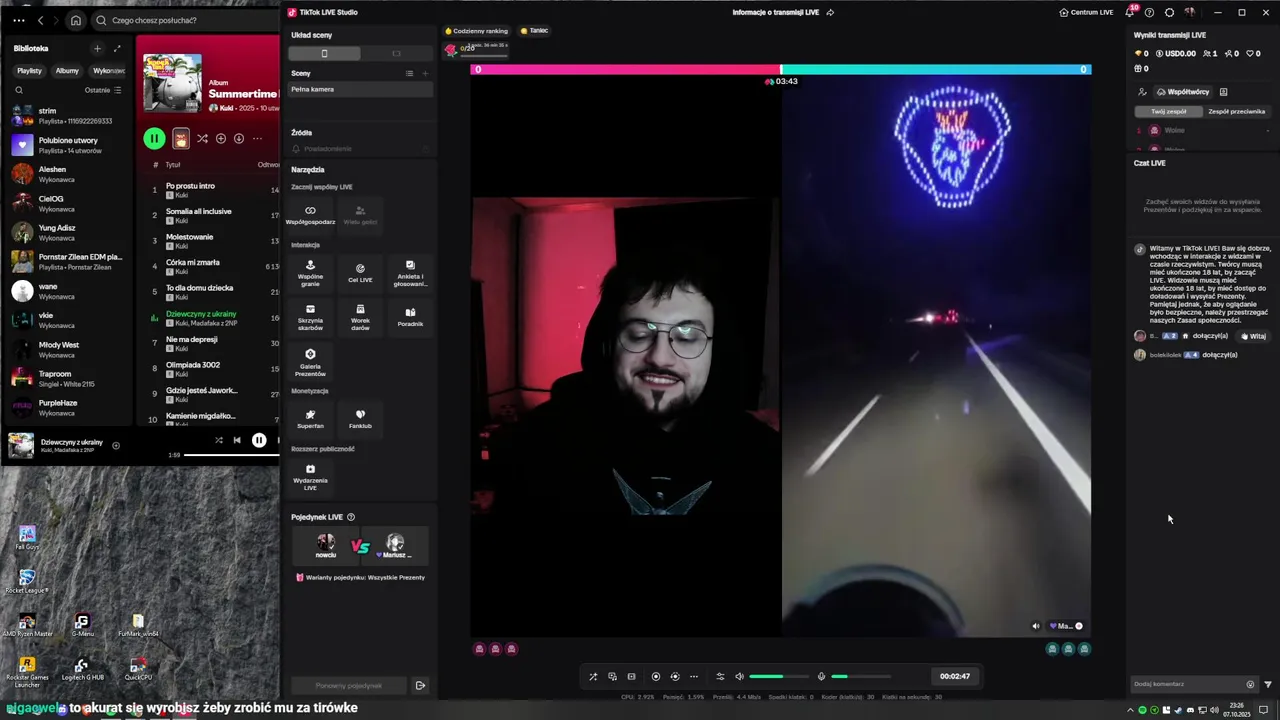
Task: Click the TikTok notifications bell icon
Action: click(1130, 12)
